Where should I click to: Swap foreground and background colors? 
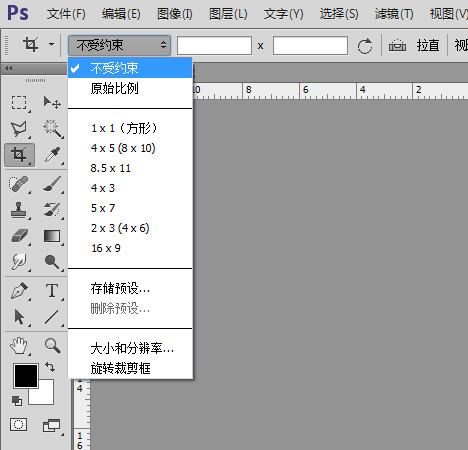coord(50,367)
